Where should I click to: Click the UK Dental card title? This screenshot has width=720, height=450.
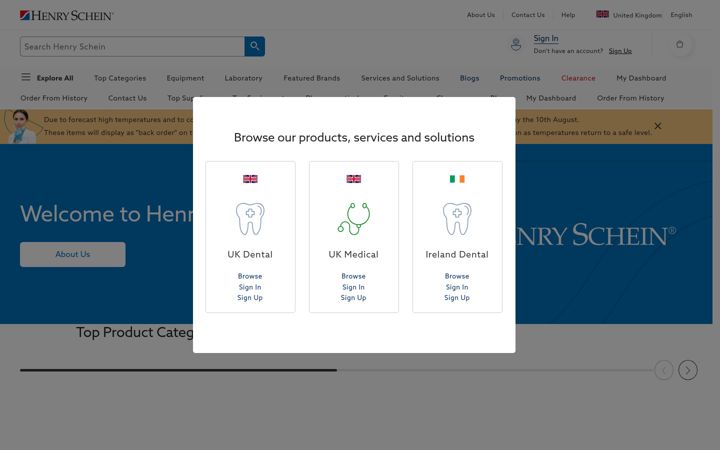[250, 254]
